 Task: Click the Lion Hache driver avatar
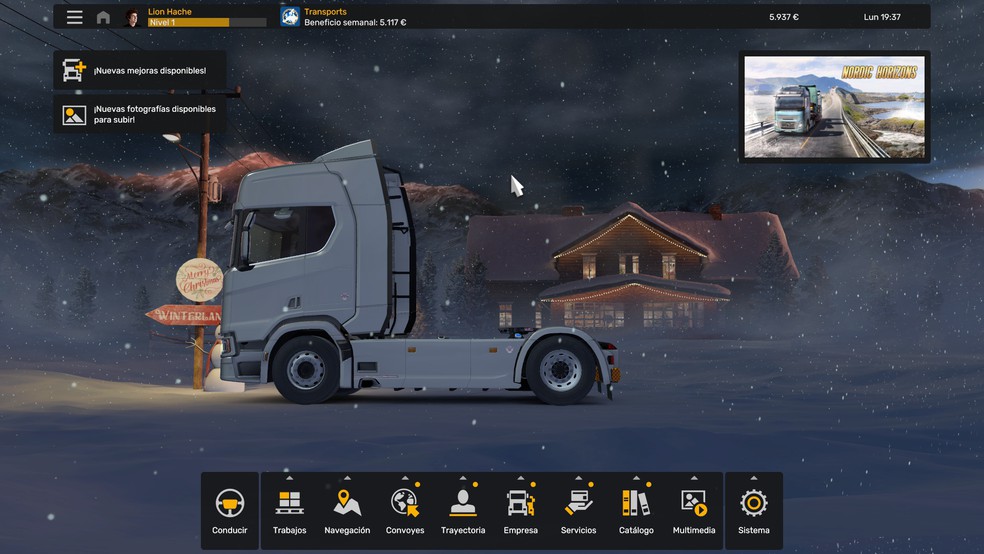[x=132, y=17]
